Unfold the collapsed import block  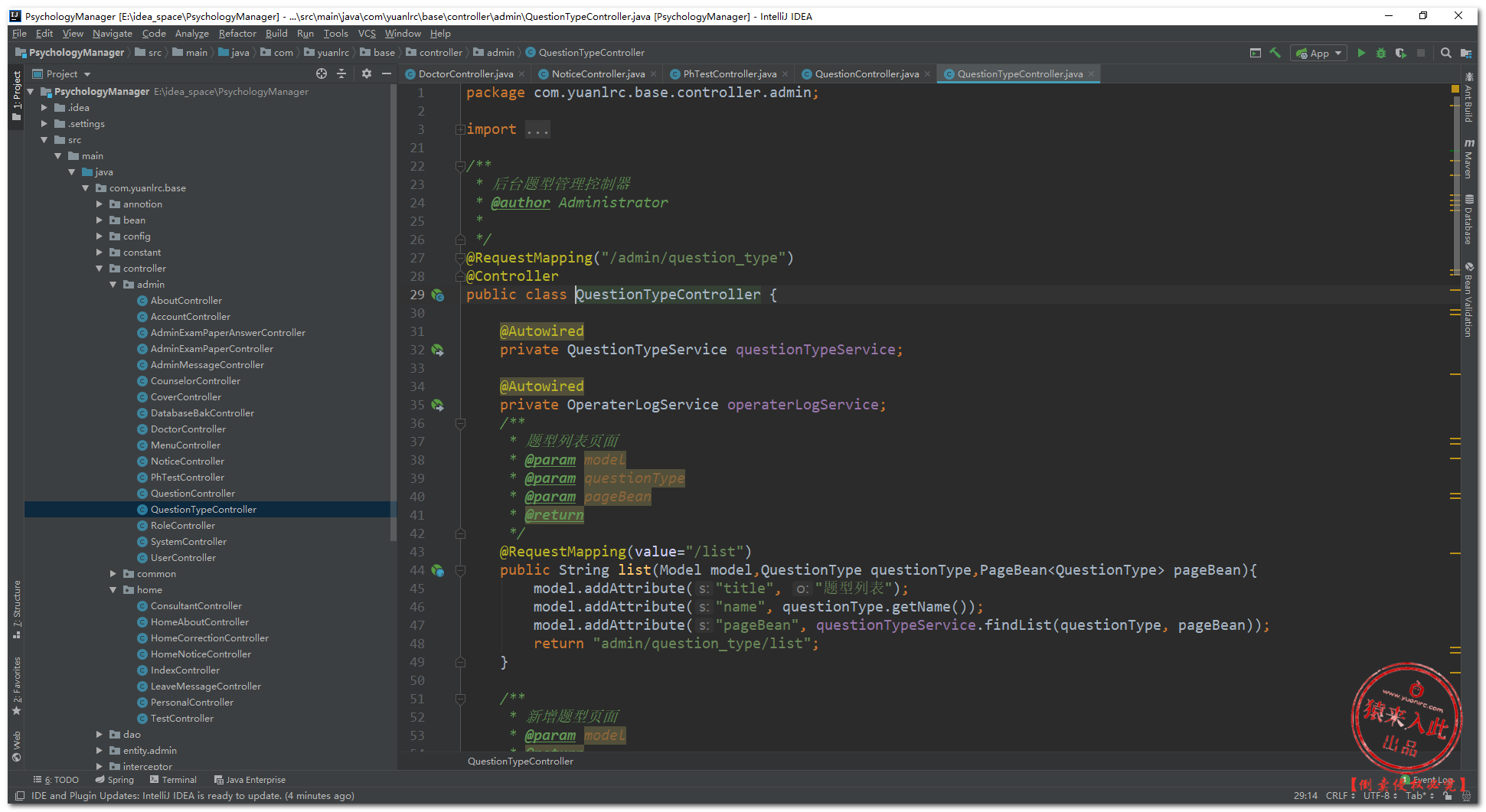point(460,129)
